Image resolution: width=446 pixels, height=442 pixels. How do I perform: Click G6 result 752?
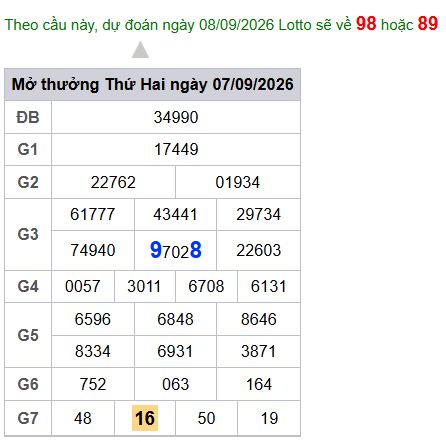coord(93,384)
